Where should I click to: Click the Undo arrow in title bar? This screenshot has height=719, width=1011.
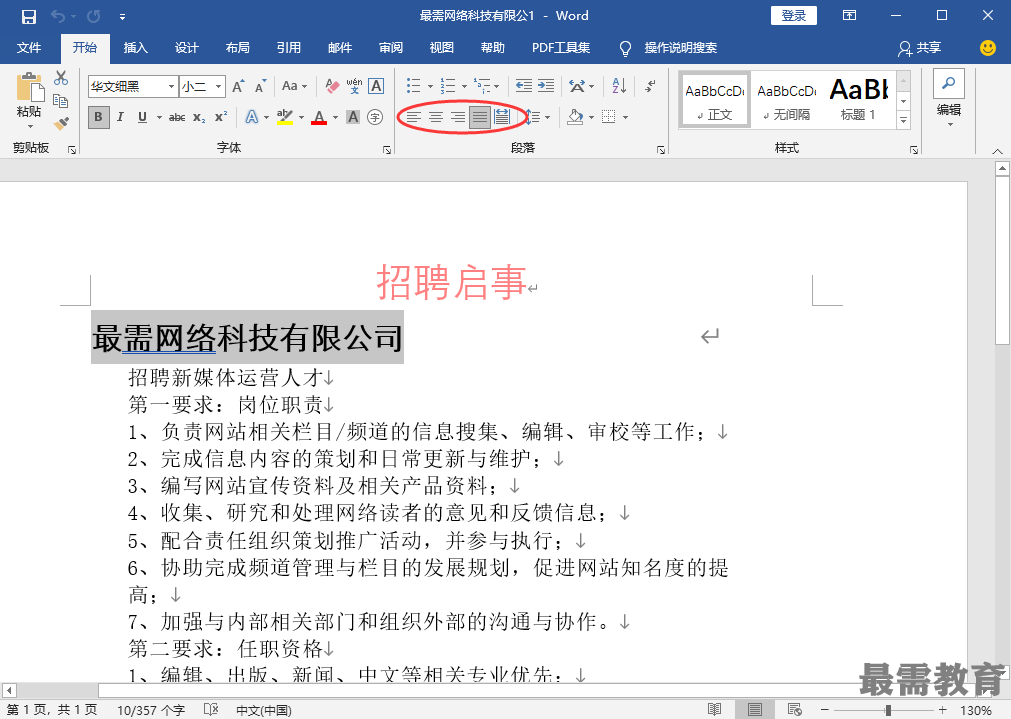(x=58, y=16)
